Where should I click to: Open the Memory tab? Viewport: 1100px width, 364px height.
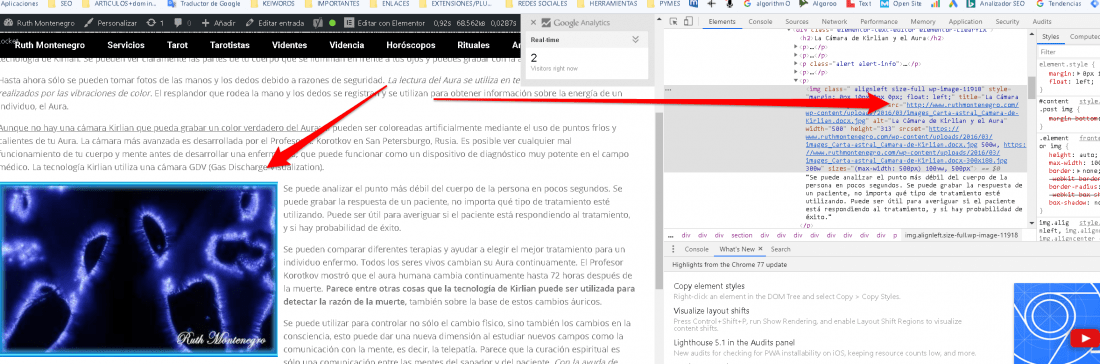(922, 22)
